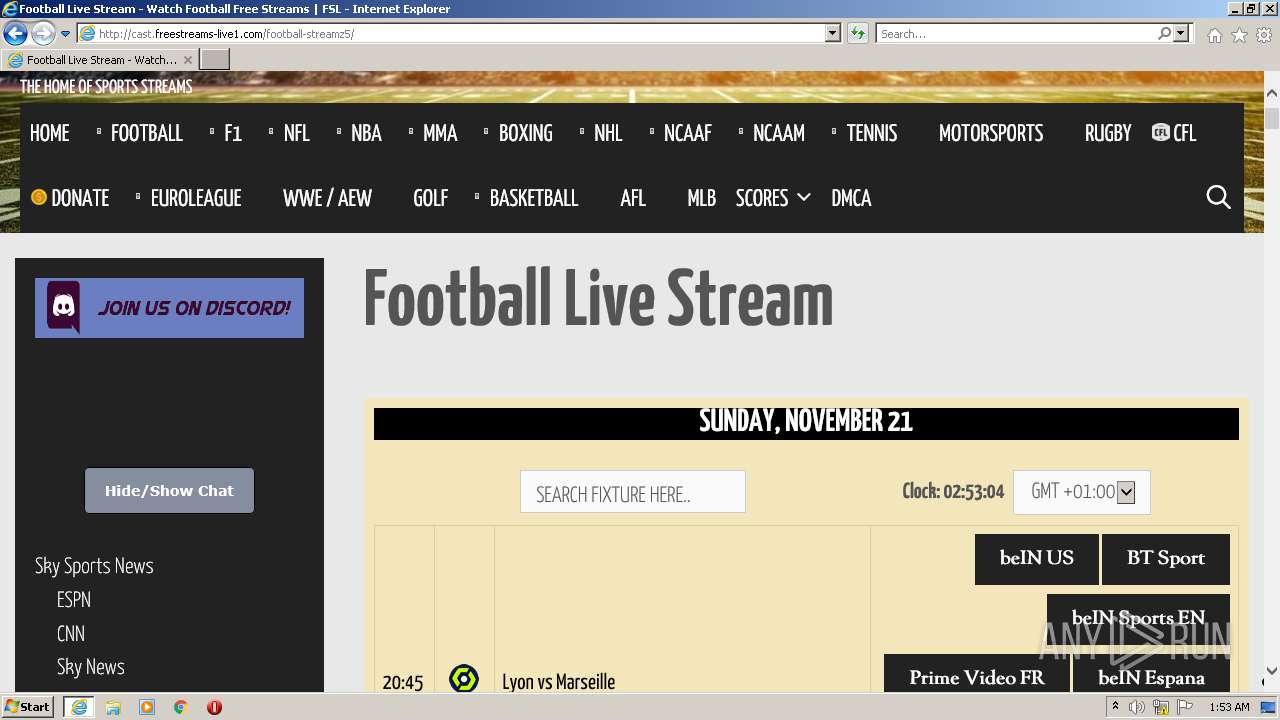Click the Ligue 1 logo beside Lyon vs Marseille

464,679
